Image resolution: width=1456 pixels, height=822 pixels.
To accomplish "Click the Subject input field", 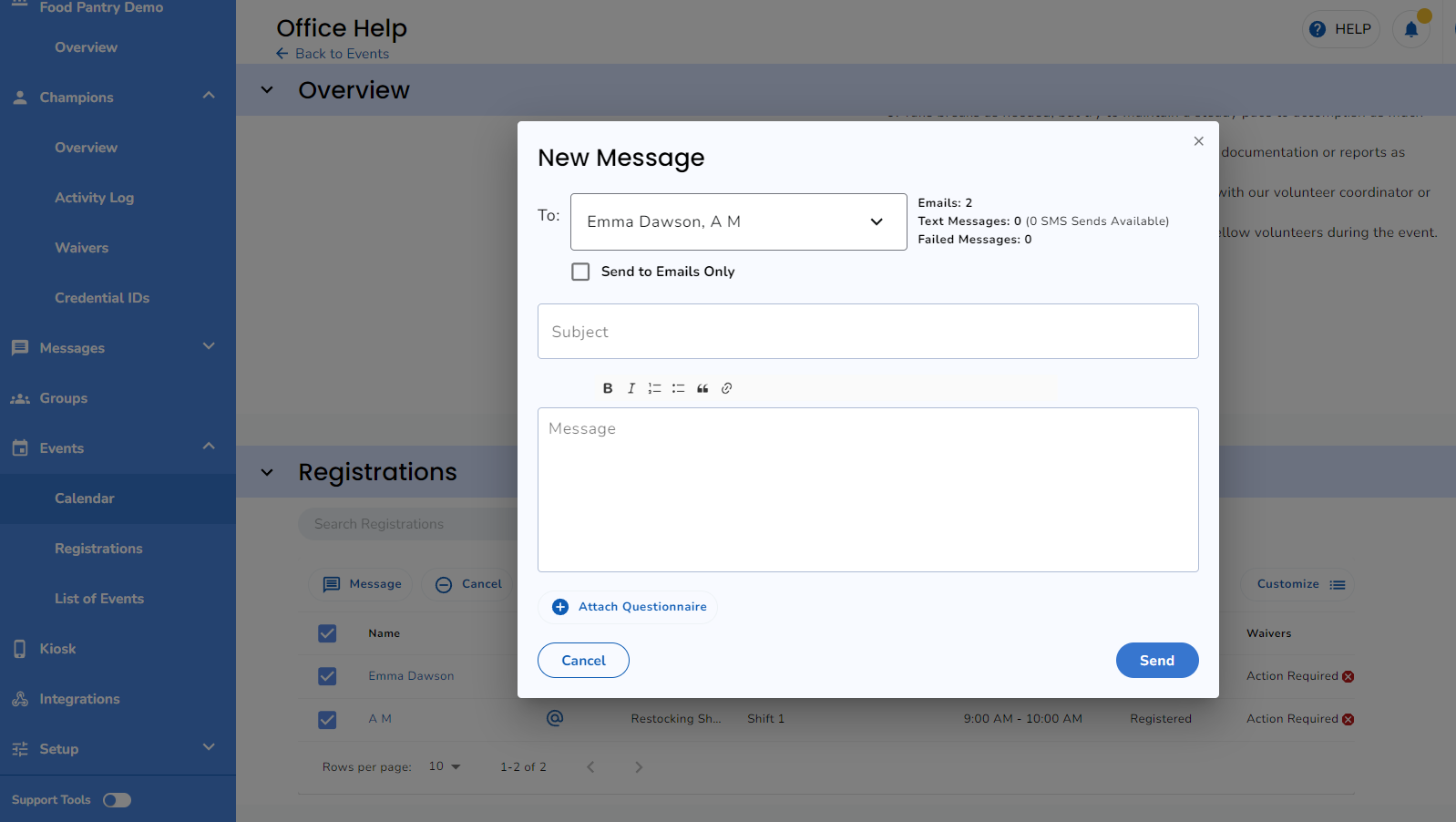I will tap(867, 332).
